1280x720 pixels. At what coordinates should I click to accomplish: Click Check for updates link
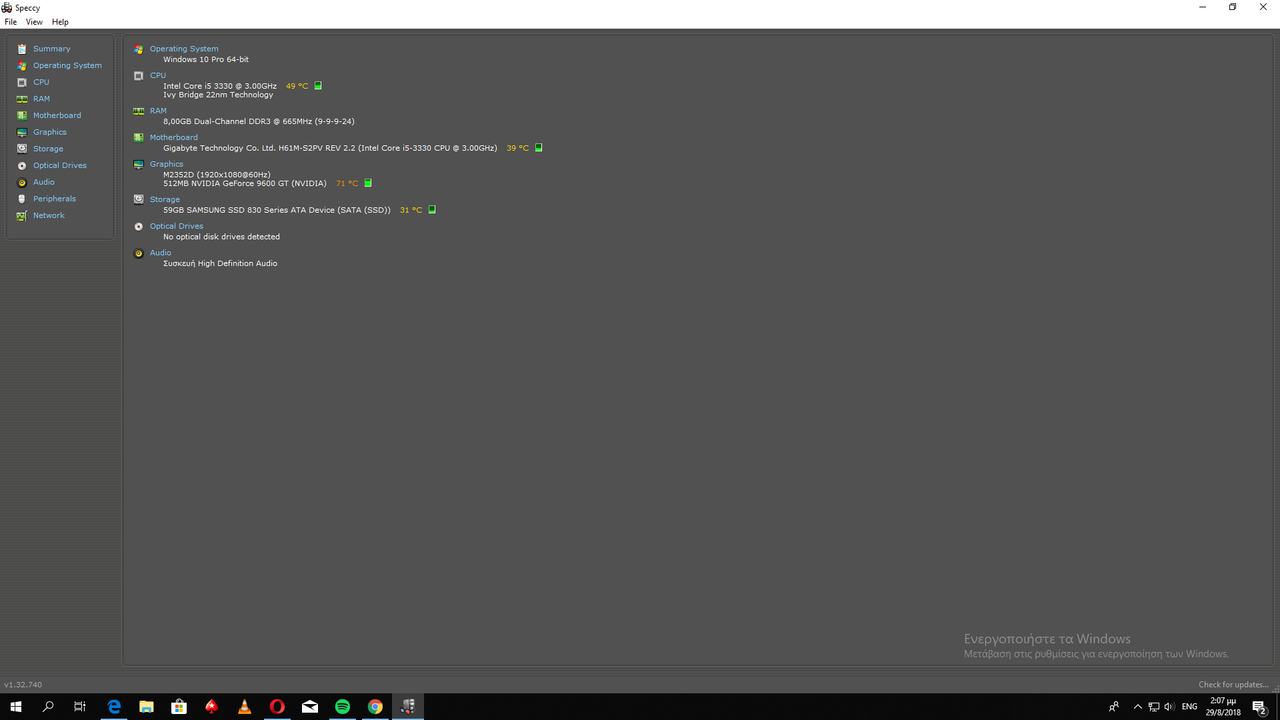pos(1233,685)
